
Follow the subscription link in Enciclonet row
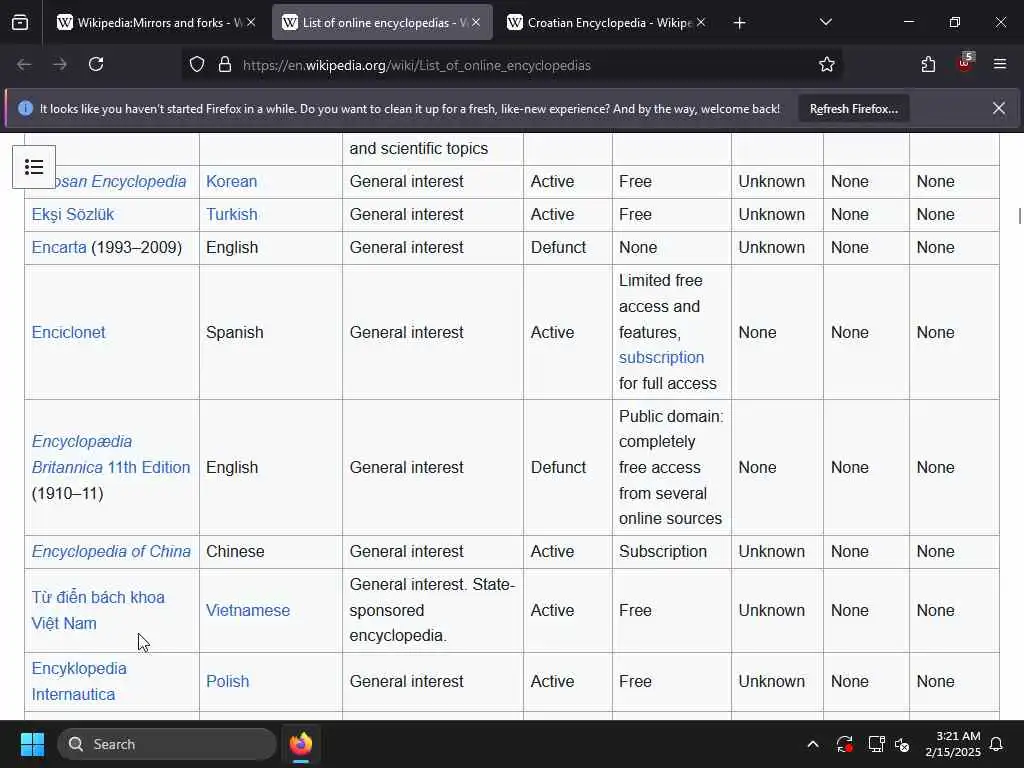661,357
